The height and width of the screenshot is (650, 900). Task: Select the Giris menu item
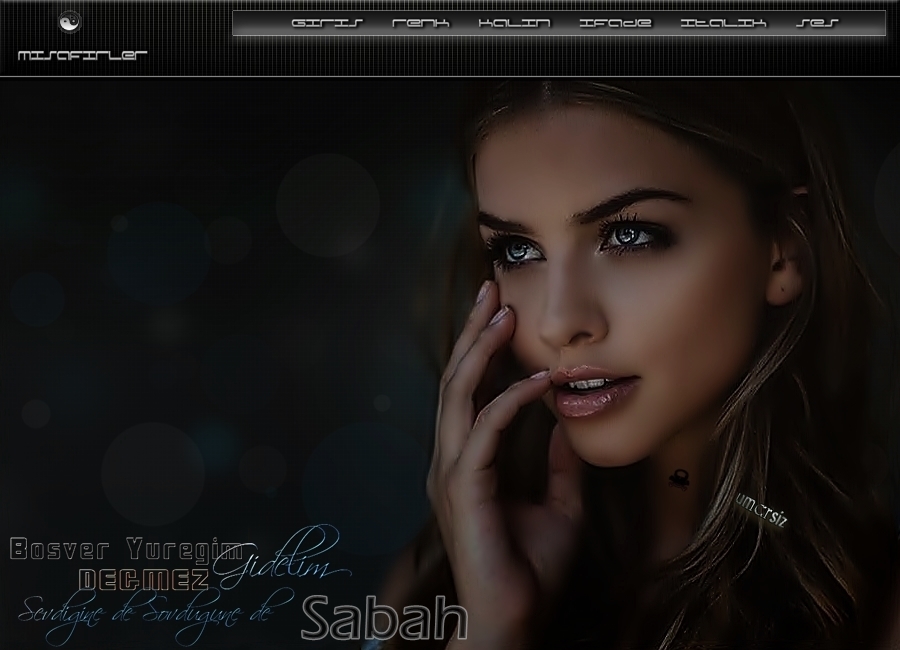(327, 24)
